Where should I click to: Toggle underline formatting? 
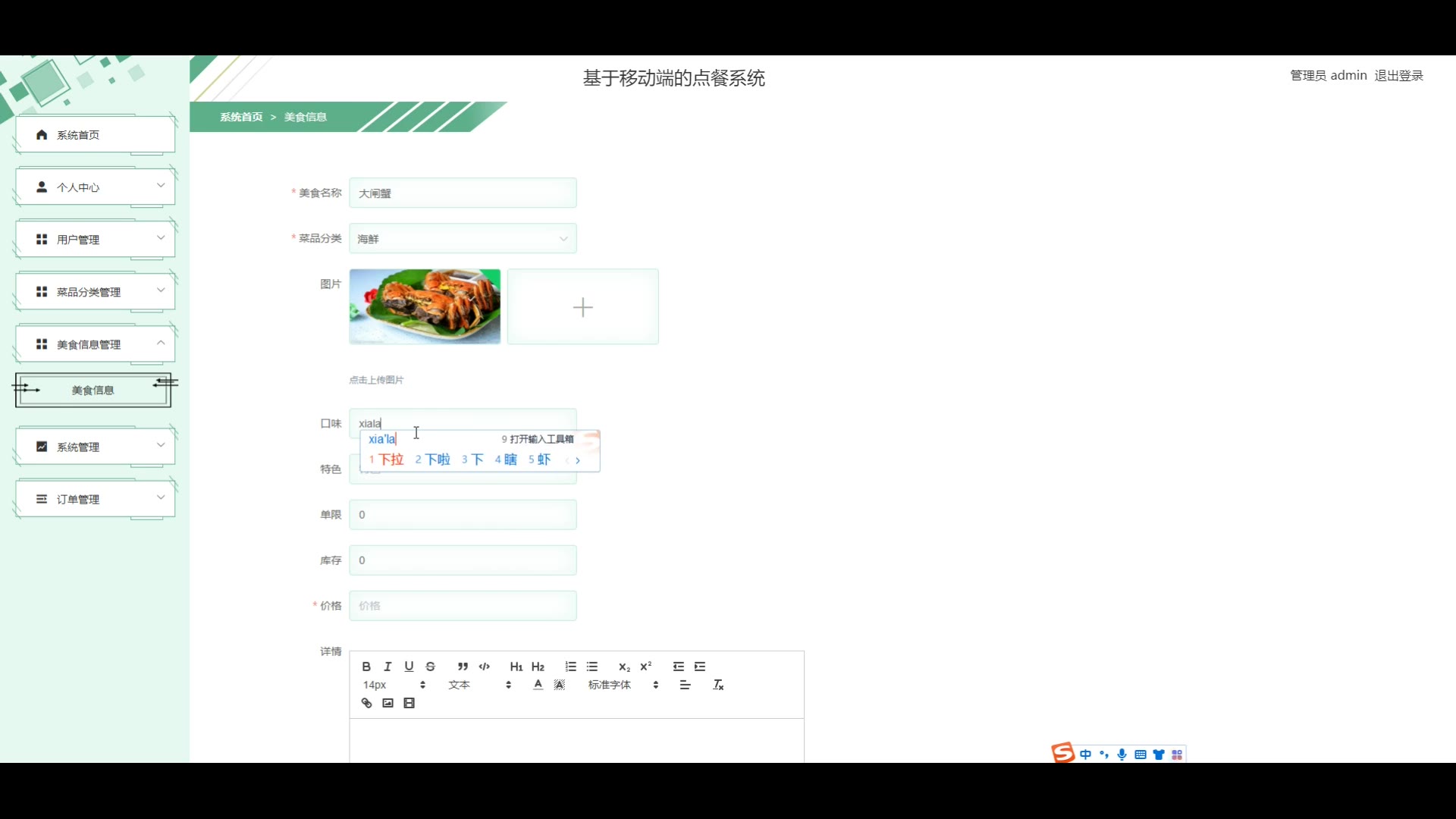409,667
